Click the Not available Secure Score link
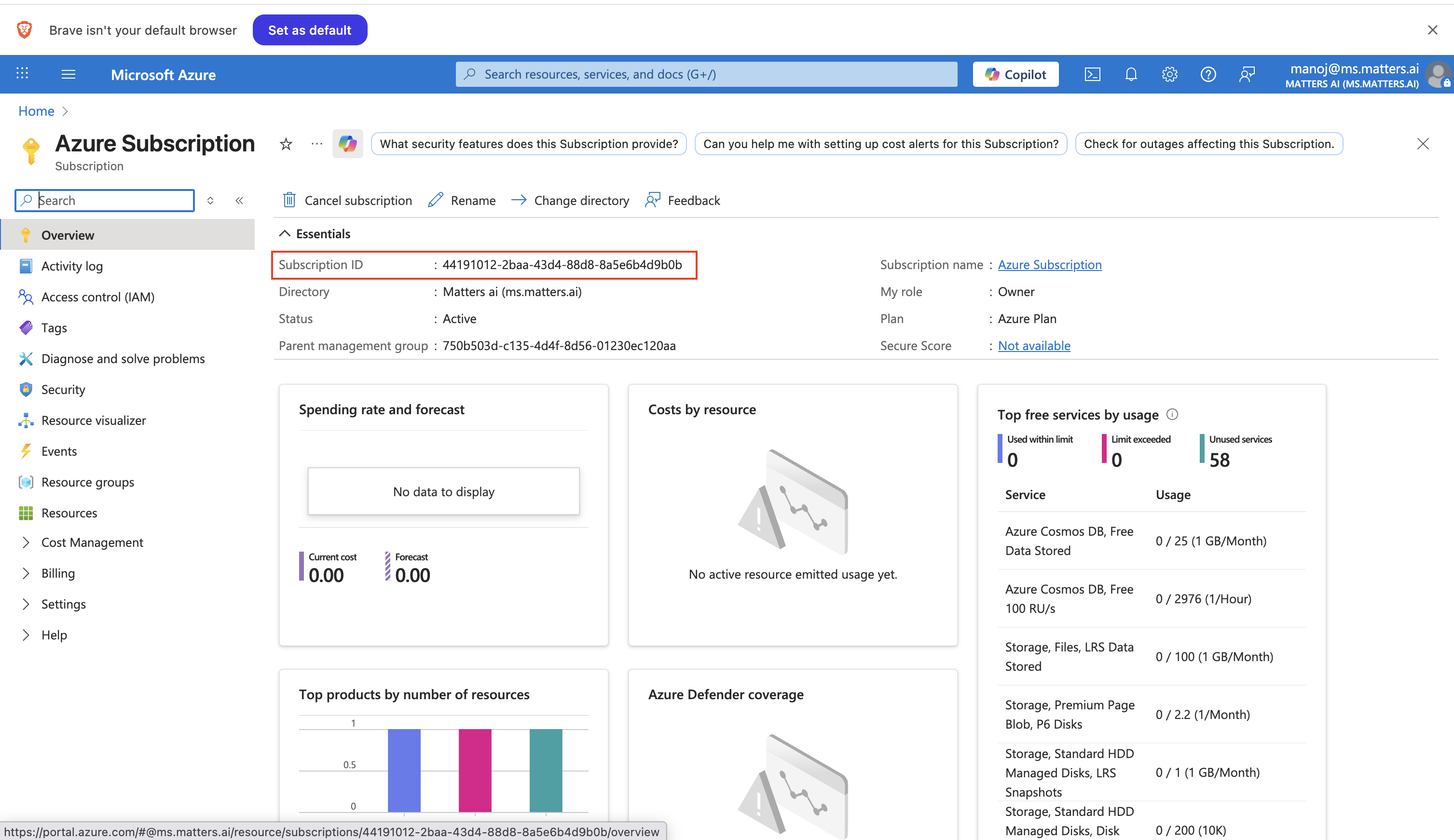The width and height of the screenshot is (1454, 840). pos(1034,346)
